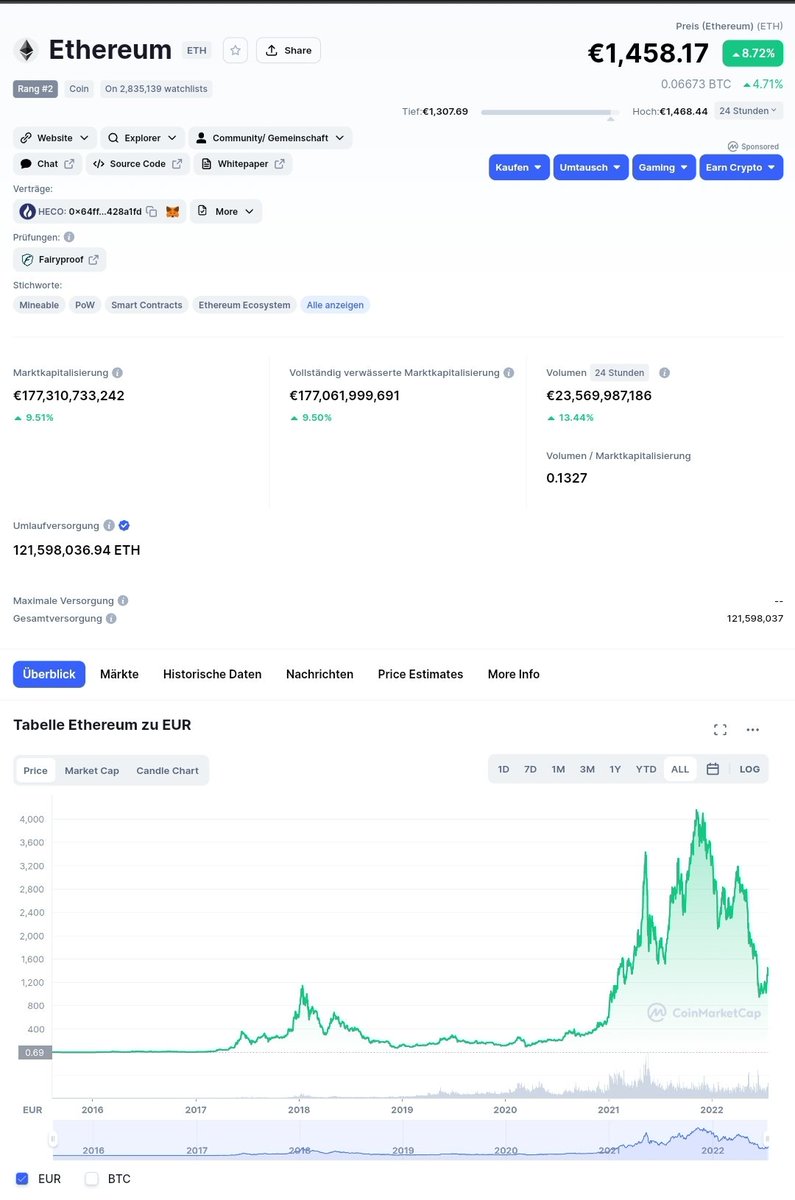Set chart range to 1M
Screen dimensions: 795x1200
point(558,769)
